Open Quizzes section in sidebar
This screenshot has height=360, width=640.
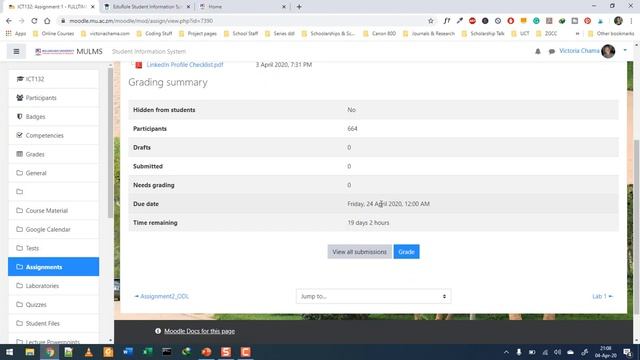[53, 304]
